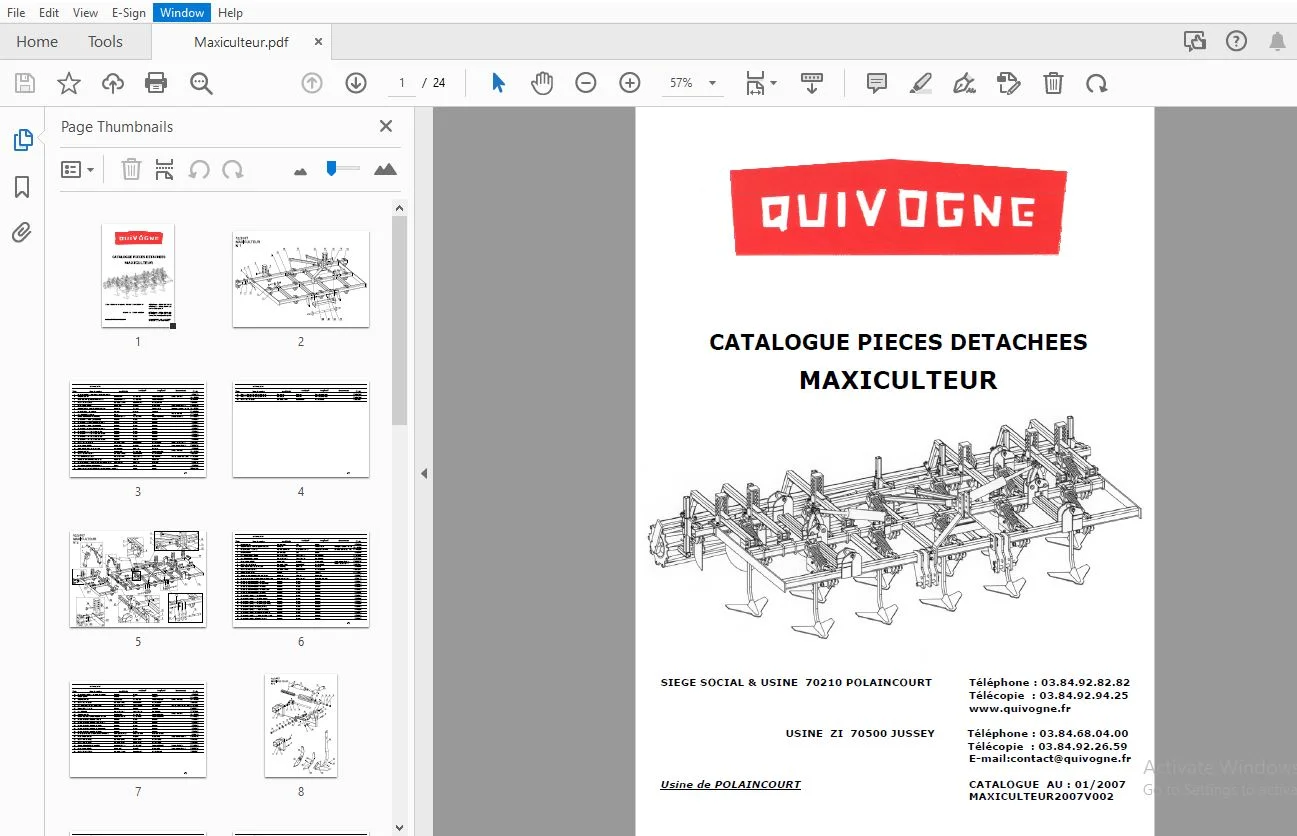Select the Highlight text pen tool
Viewport: 1297px width, 836px height.
921,83
